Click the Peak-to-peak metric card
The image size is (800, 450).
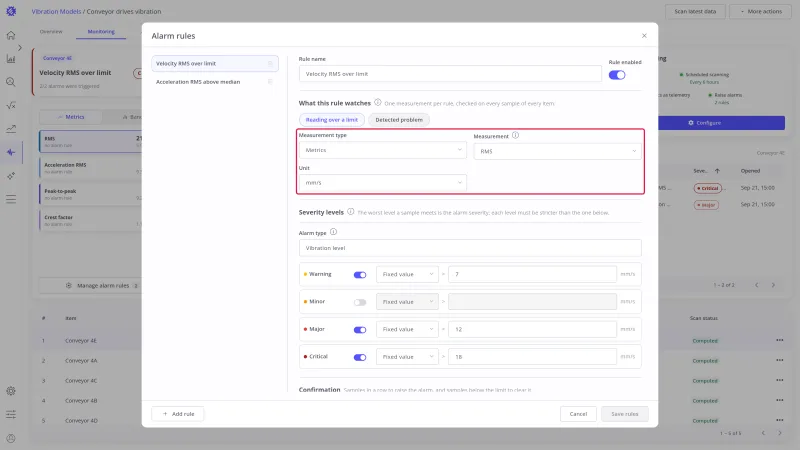tap(90, 194)
